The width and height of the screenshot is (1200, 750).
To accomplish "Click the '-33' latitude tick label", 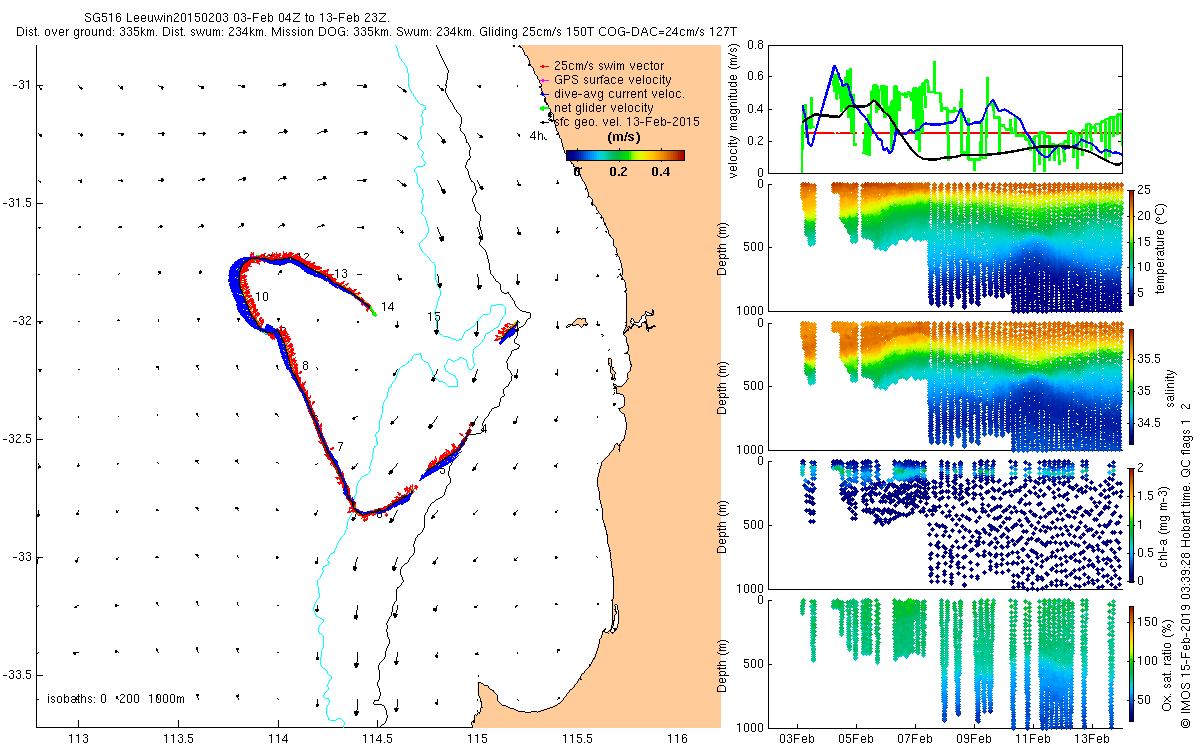I will [x=24, y=557].
